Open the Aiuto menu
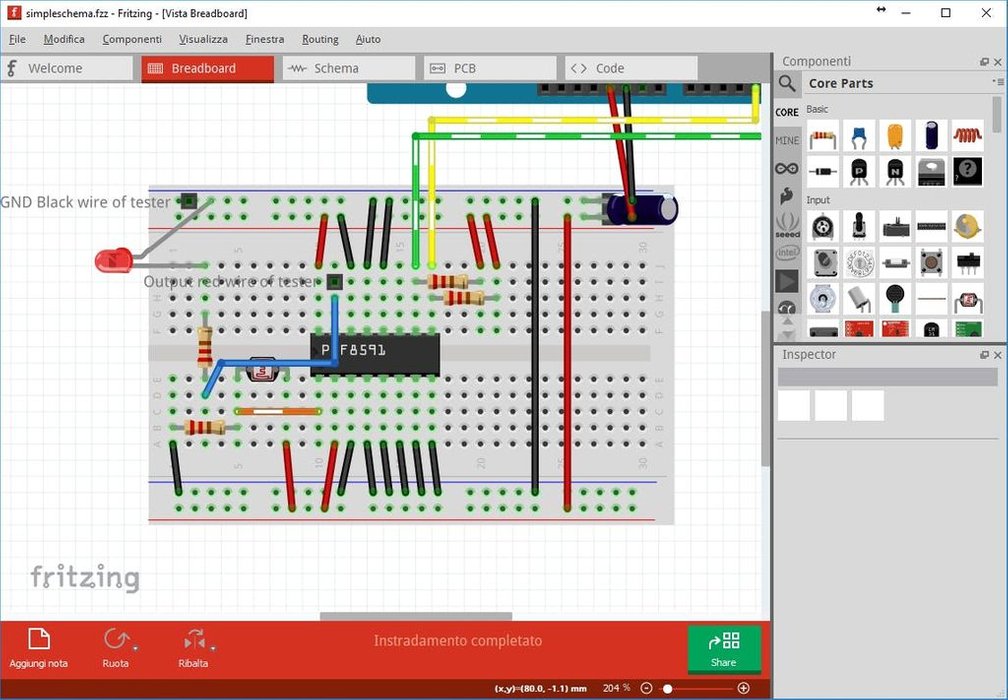 coord(368,39)
